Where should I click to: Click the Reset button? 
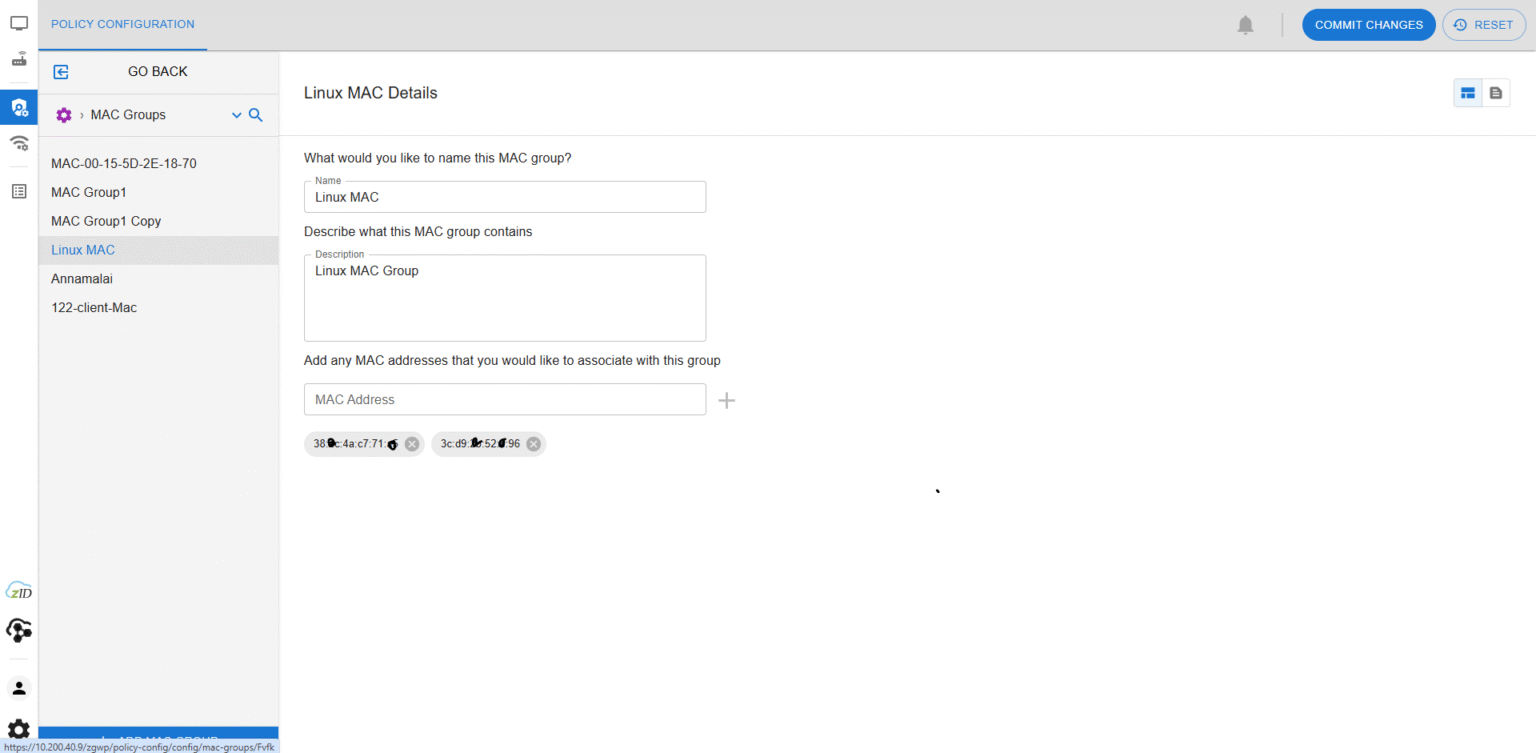(1484, 25)
